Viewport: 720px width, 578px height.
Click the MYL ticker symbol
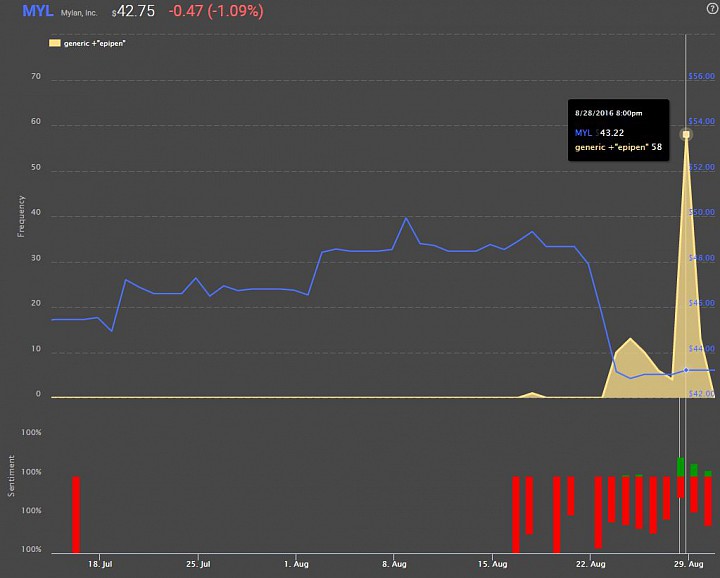pos(38,11)
